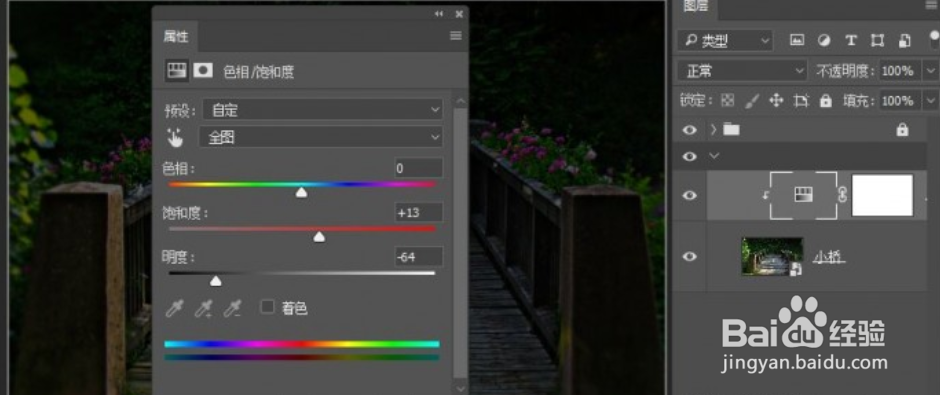Open the Layers panel flyout menu
The image size is (940, 395).
(x=931, y=6)
